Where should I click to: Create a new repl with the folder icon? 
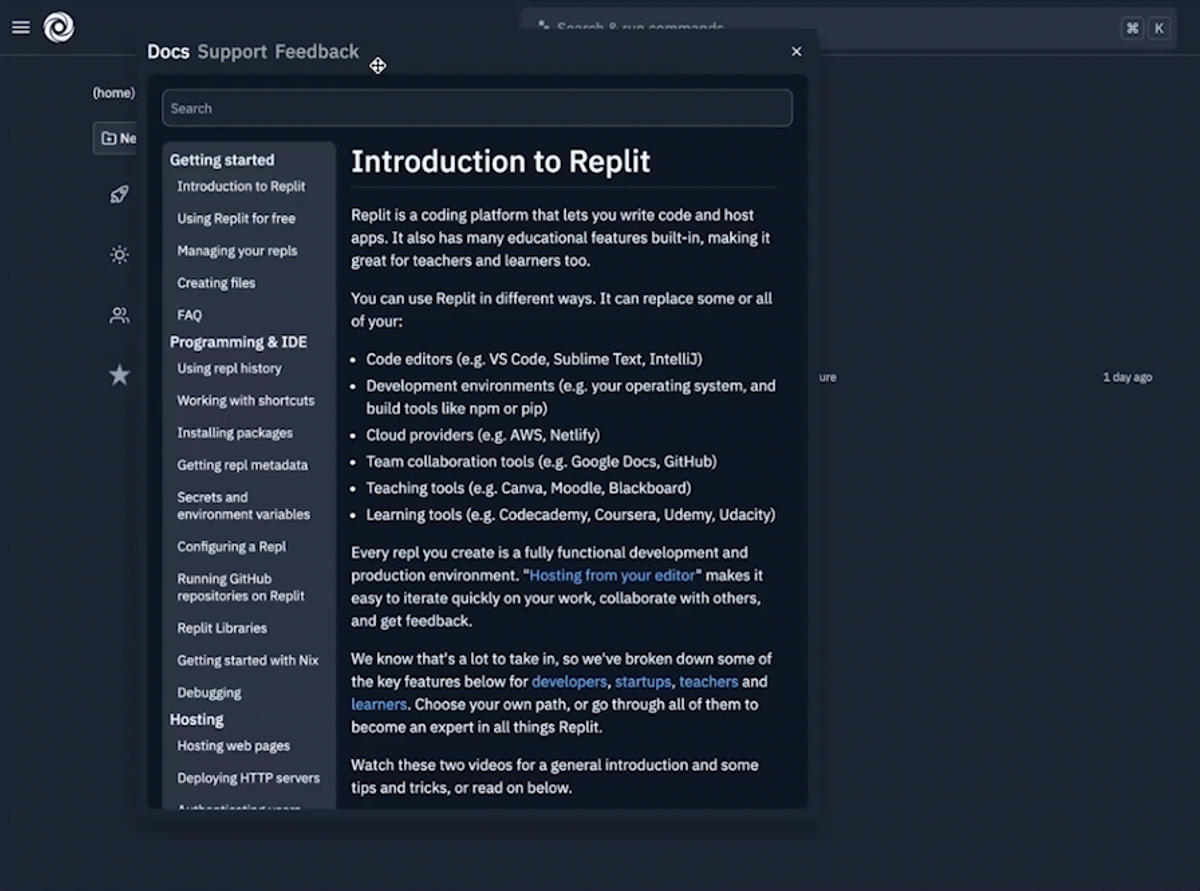coord(110,138)
